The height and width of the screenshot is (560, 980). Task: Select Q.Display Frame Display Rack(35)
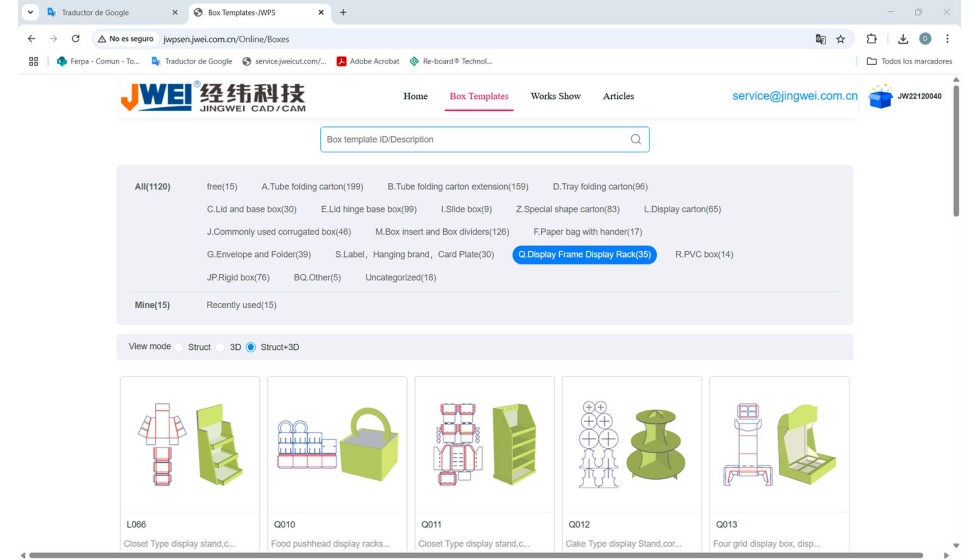pos(584,254)
